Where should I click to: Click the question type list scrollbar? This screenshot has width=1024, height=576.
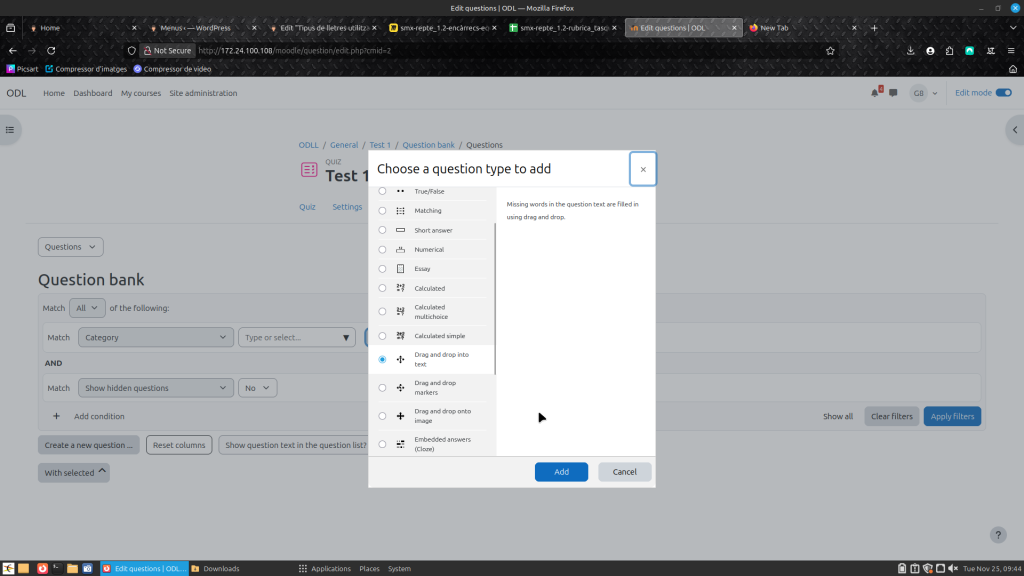pos(495,300)
